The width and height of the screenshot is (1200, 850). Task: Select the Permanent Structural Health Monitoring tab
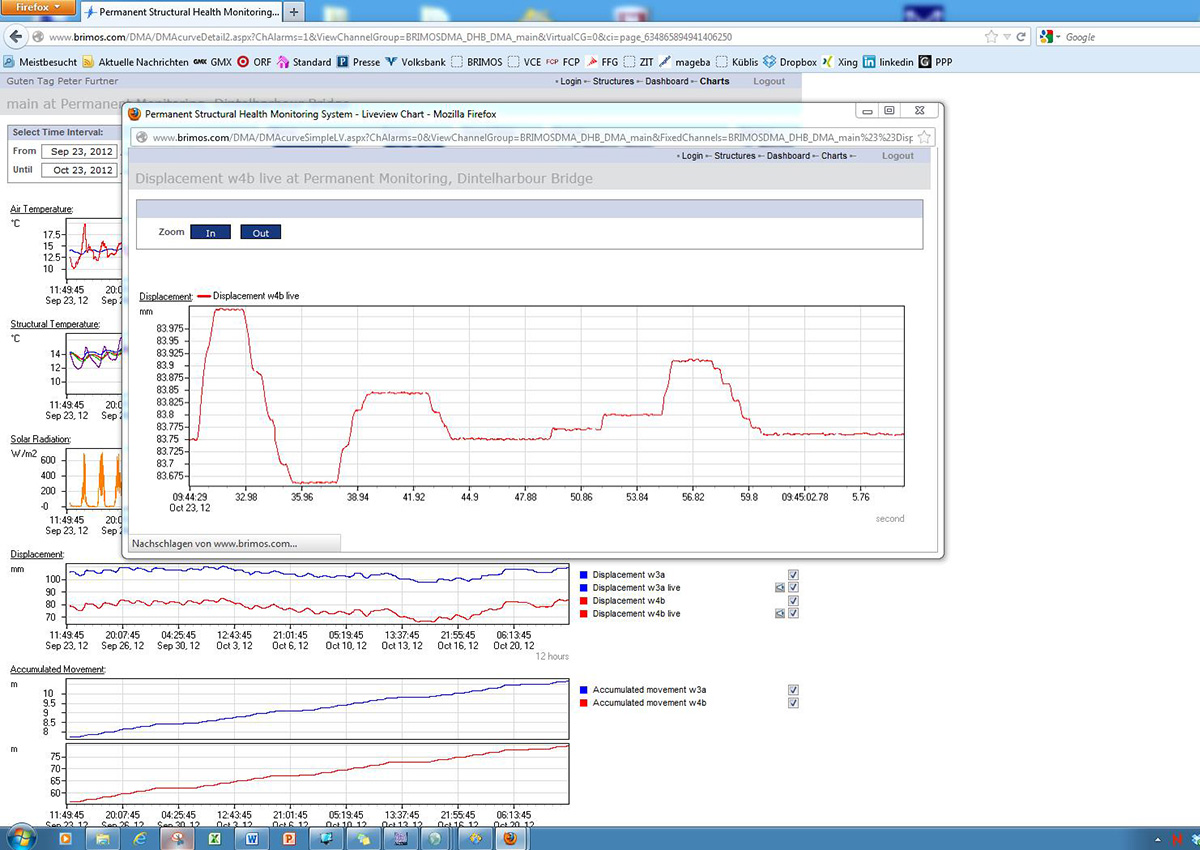tap(180, 12)
